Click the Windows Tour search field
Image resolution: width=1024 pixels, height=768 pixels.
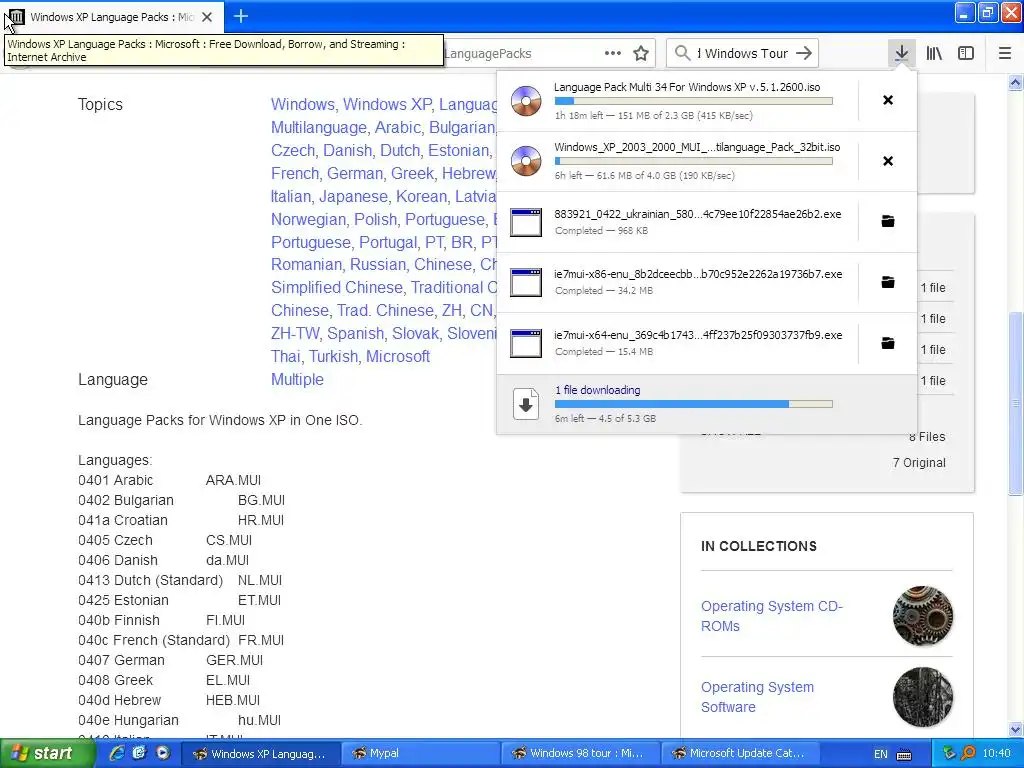tap(743, 54)
